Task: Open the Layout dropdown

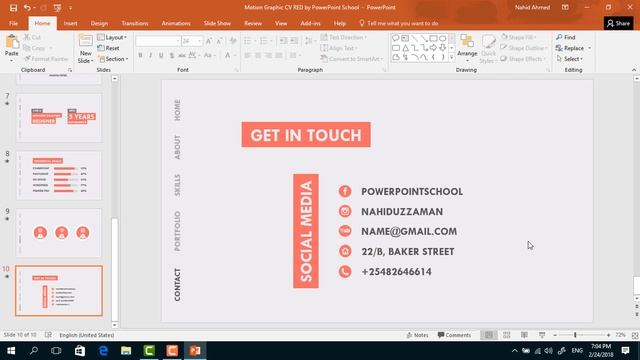Action: click(x=112, y=37)
